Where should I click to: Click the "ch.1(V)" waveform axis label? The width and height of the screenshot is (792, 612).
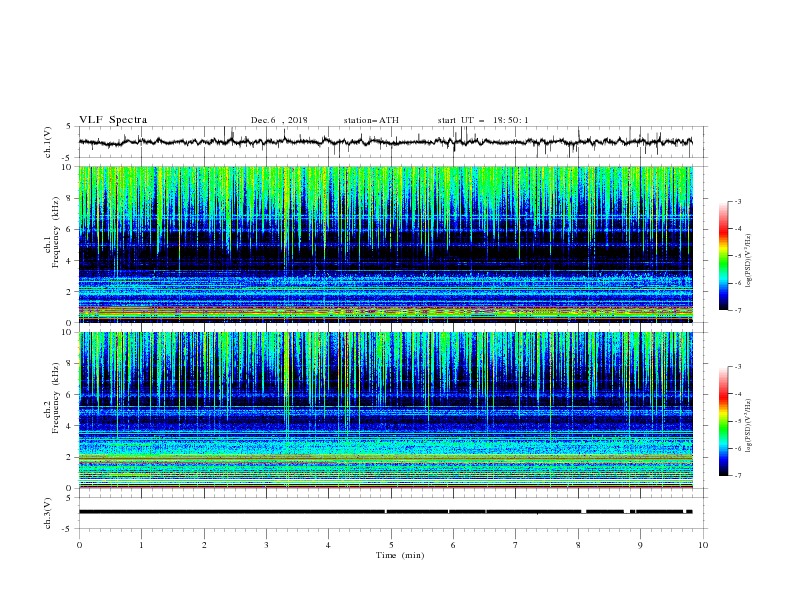tap(48, 142)
